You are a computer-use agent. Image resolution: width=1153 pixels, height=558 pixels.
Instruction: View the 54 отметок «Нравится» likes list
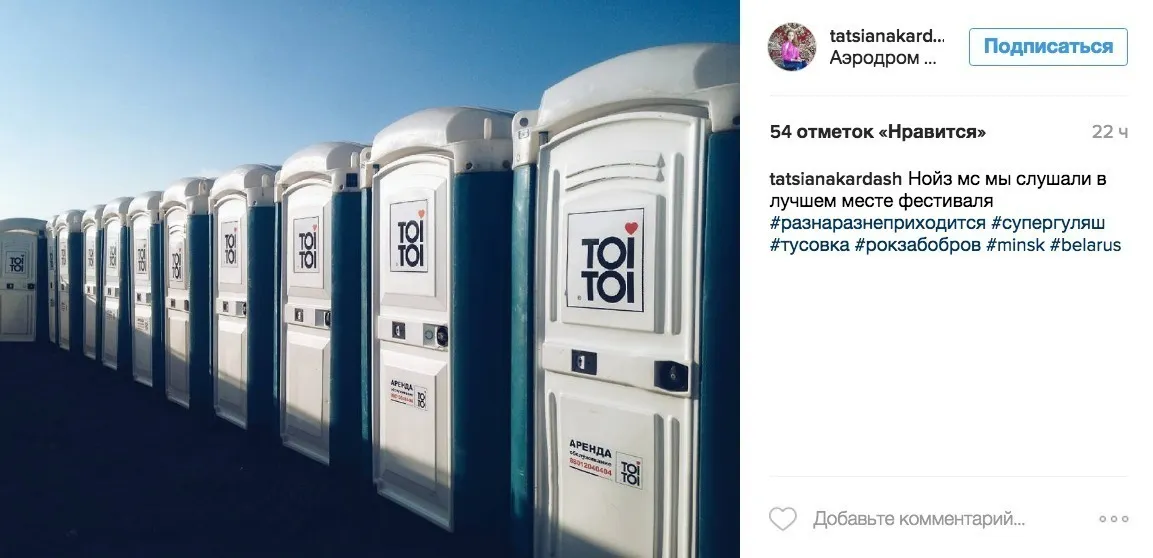(x=878, y=132)
